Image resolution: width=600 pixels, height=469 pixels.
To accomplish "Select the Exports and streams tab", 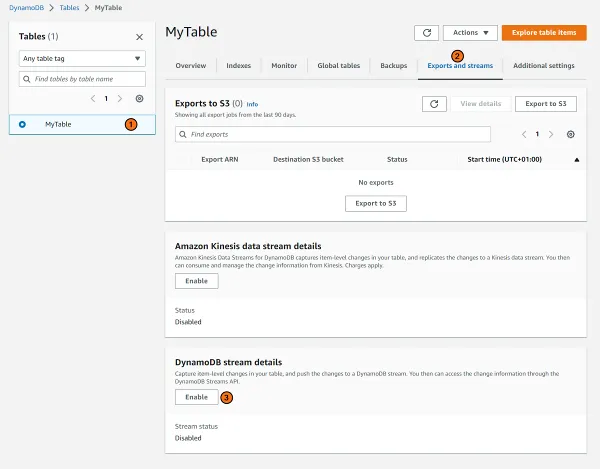I will click(x=460, y=66).
